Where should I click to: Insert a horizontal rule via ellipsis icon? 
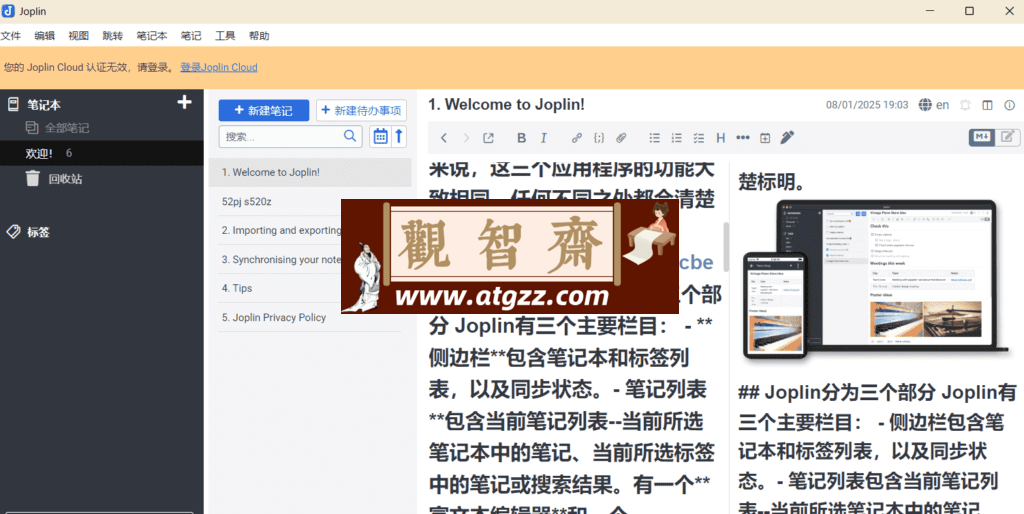743,138
